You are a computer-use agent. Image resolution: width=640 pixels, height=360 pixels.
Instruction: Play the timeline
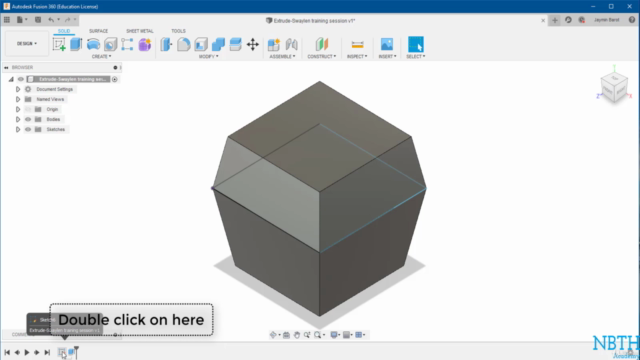27,352
